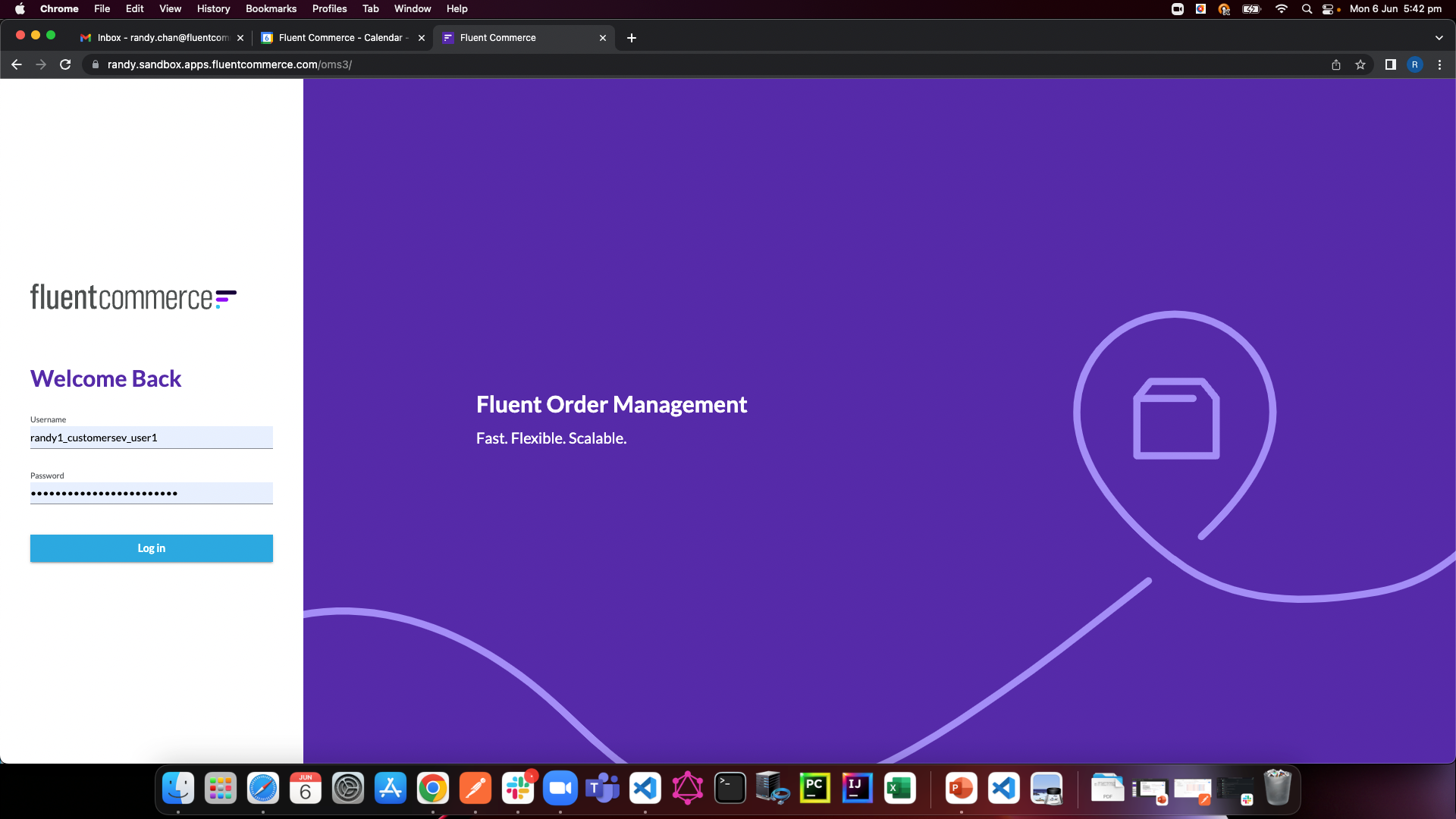Bookmark this page with star icon
The height and width of the screenshot is (819, 1456).
coord(1360,64)
